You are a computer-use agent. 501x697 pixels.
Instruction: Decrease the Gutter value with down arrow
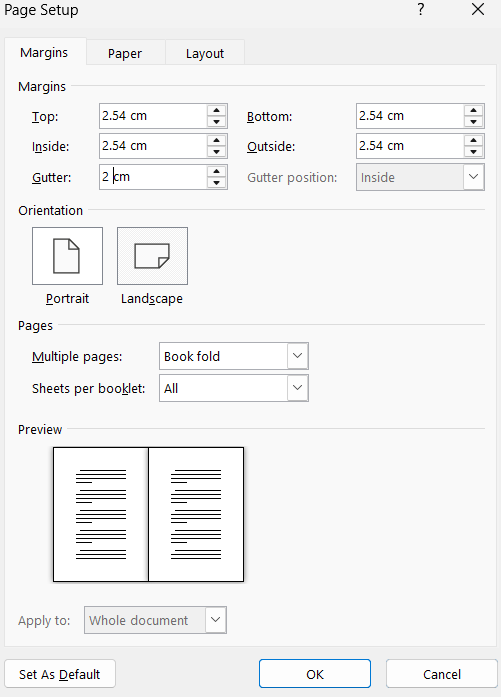[x=216, y=183]
